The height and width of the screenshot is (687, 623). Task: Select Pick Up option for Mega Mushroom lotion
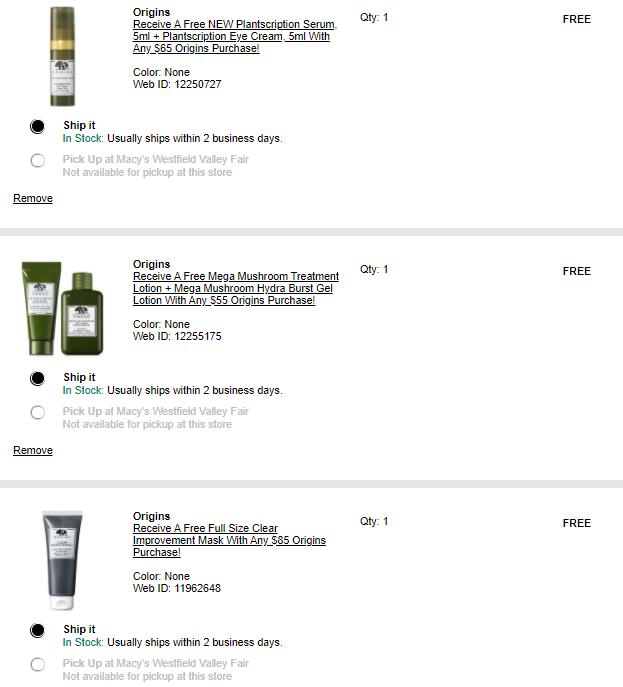[x=38, y=412]
